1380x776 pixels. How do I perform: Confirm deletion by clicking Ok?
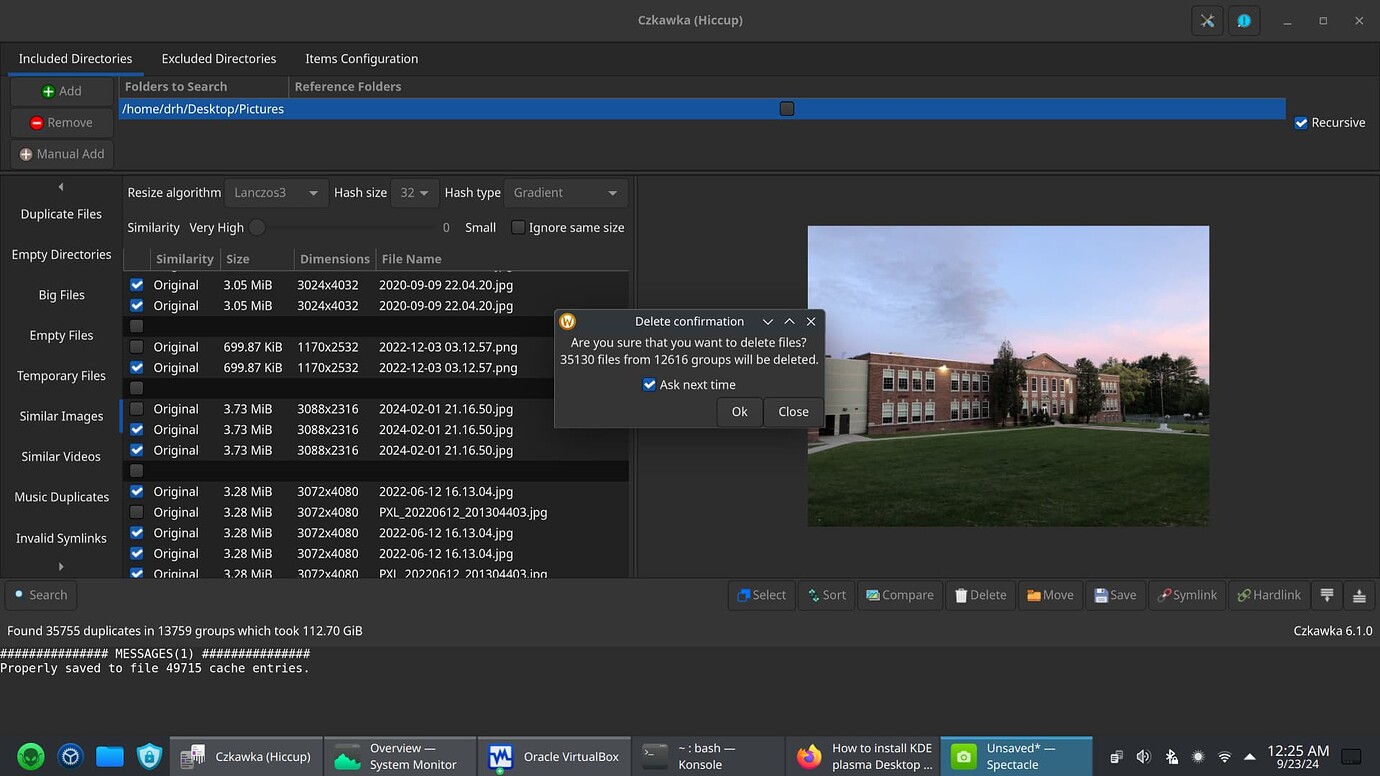pyautogui.click(x=739, y=411)
